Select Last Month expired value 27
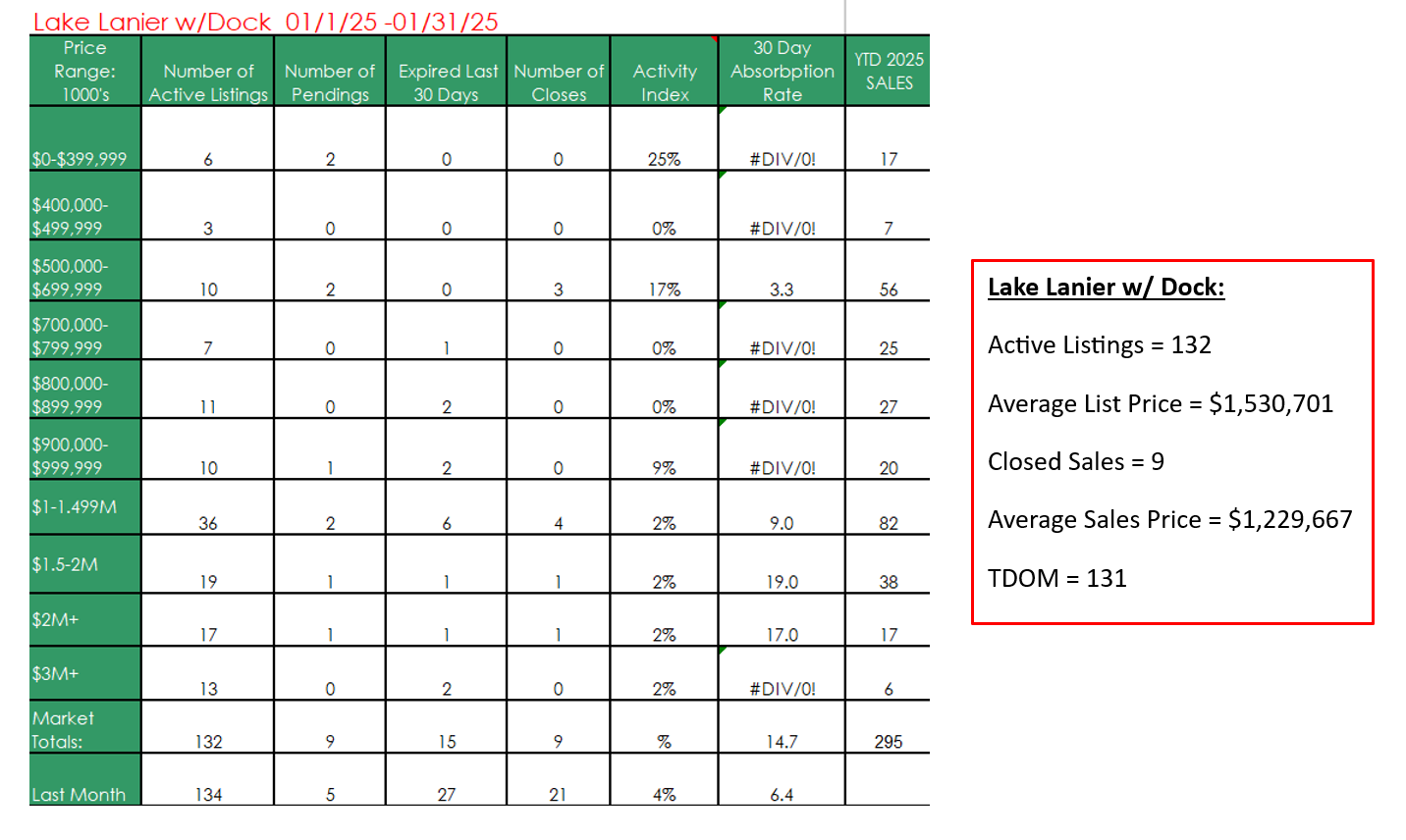 [x=447, y=795]
